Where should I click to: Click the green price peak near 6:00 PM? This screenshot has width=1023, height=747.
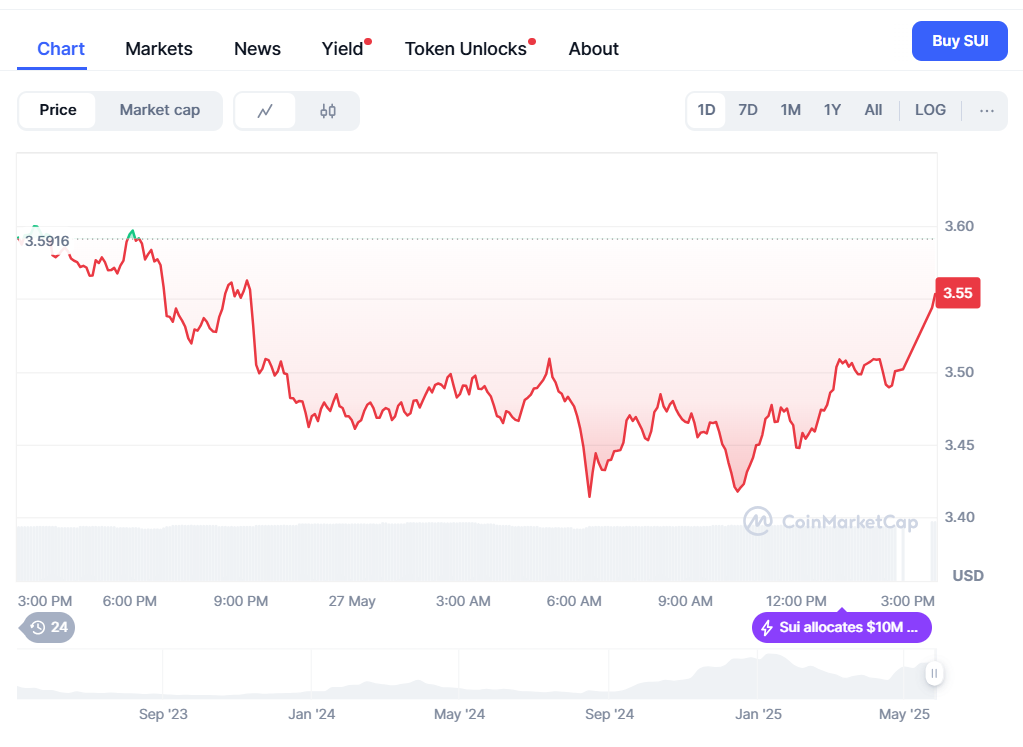click(132, 234)
